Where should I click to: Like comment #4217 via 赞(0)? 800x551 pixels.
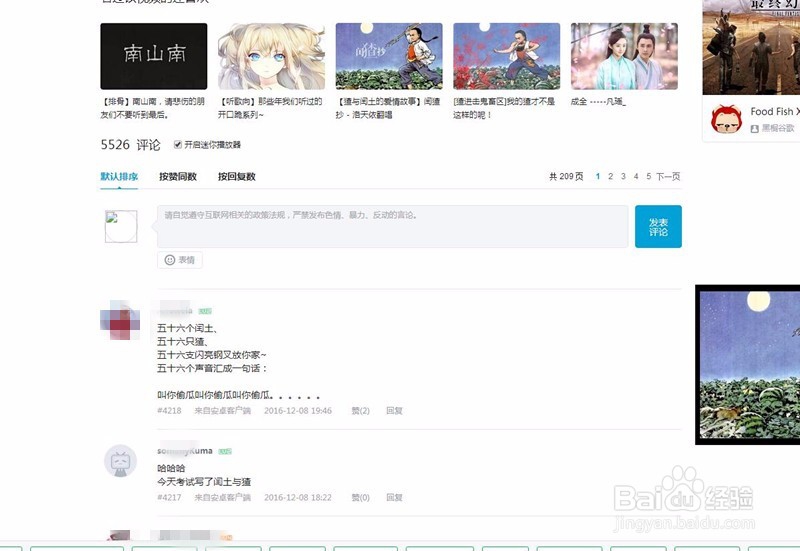pos(360,497)
